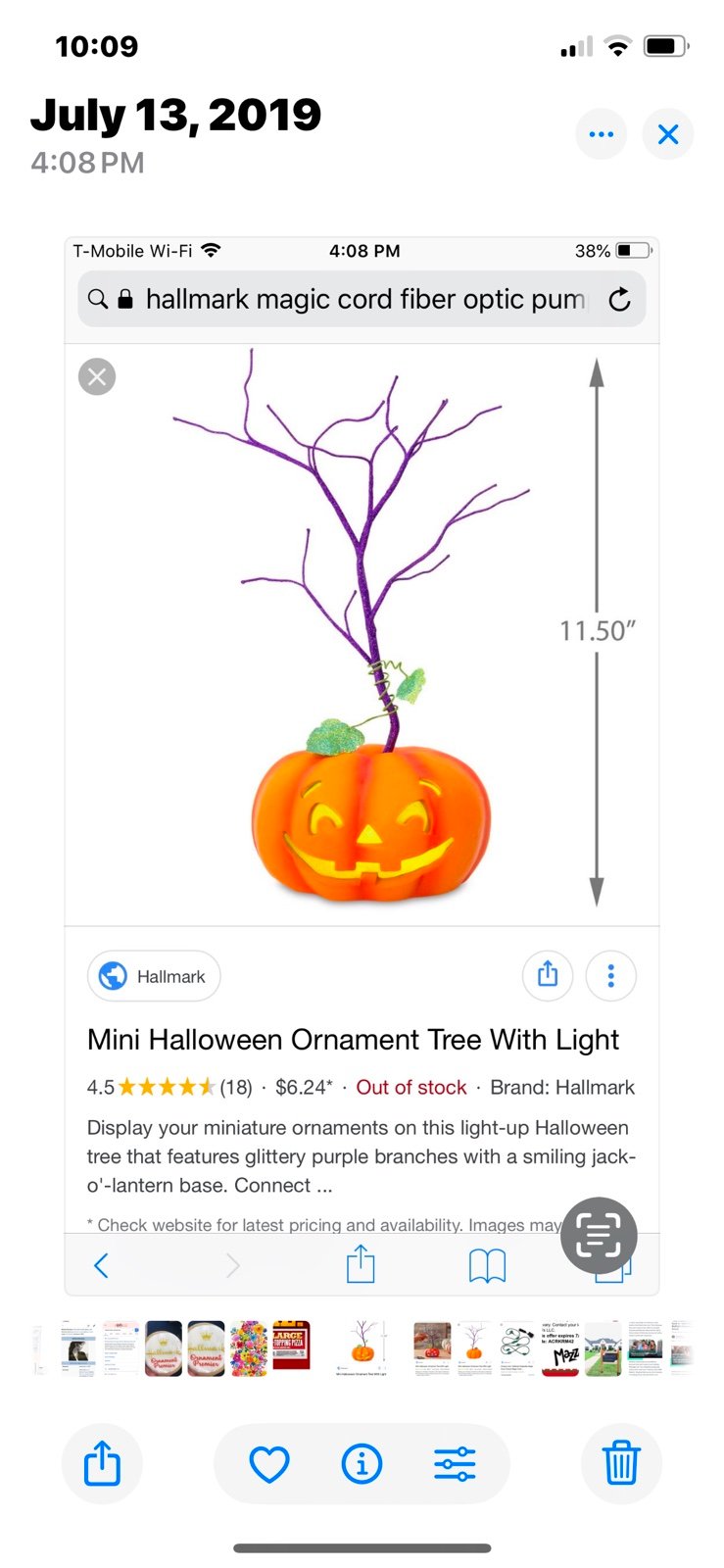Select the leftmost web page thumbnail
The image size is (724, 1568).
point(79,1347)
